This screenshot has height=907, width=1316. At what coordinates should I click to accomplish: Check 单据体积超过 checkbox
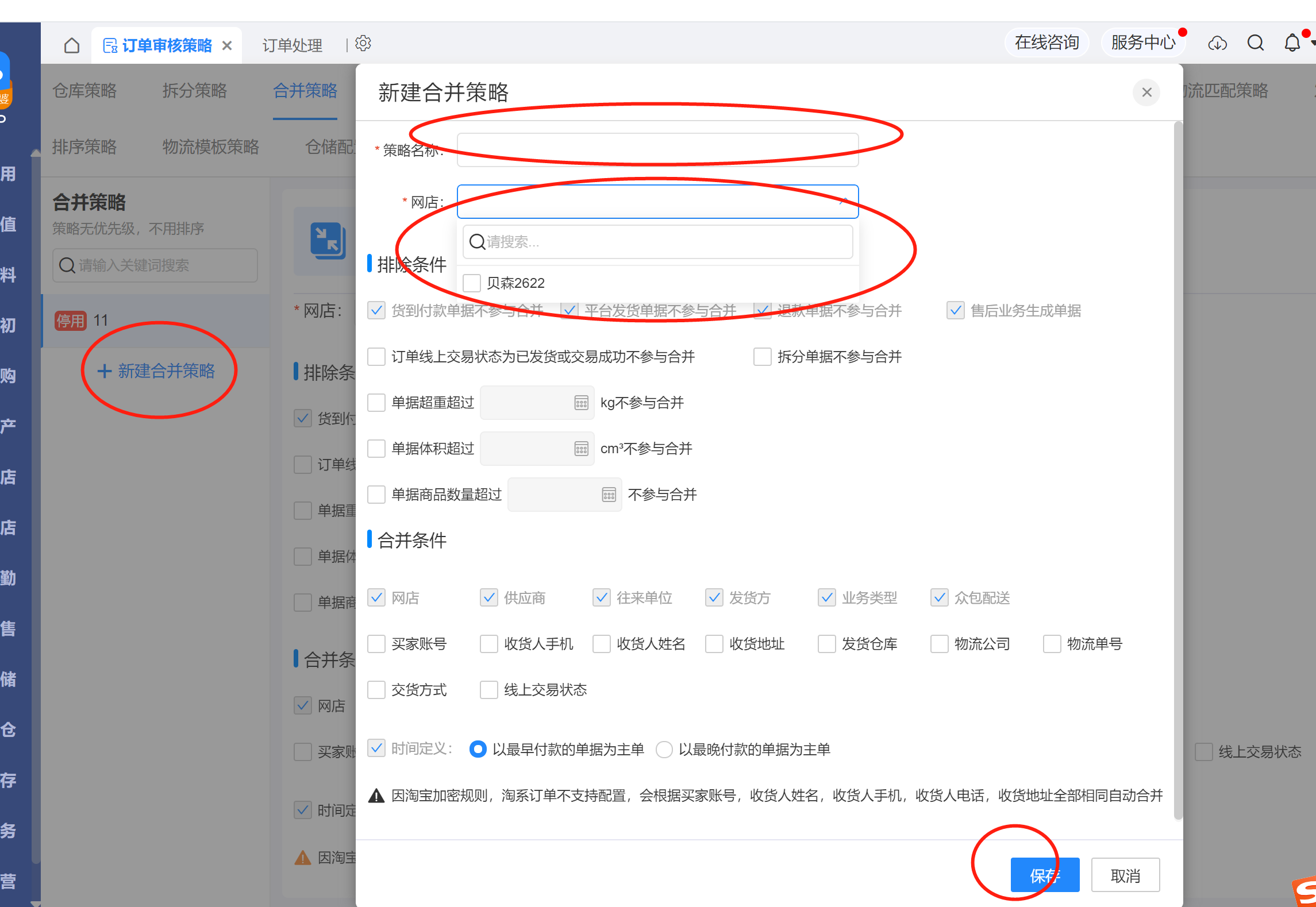tap(376, 449)
